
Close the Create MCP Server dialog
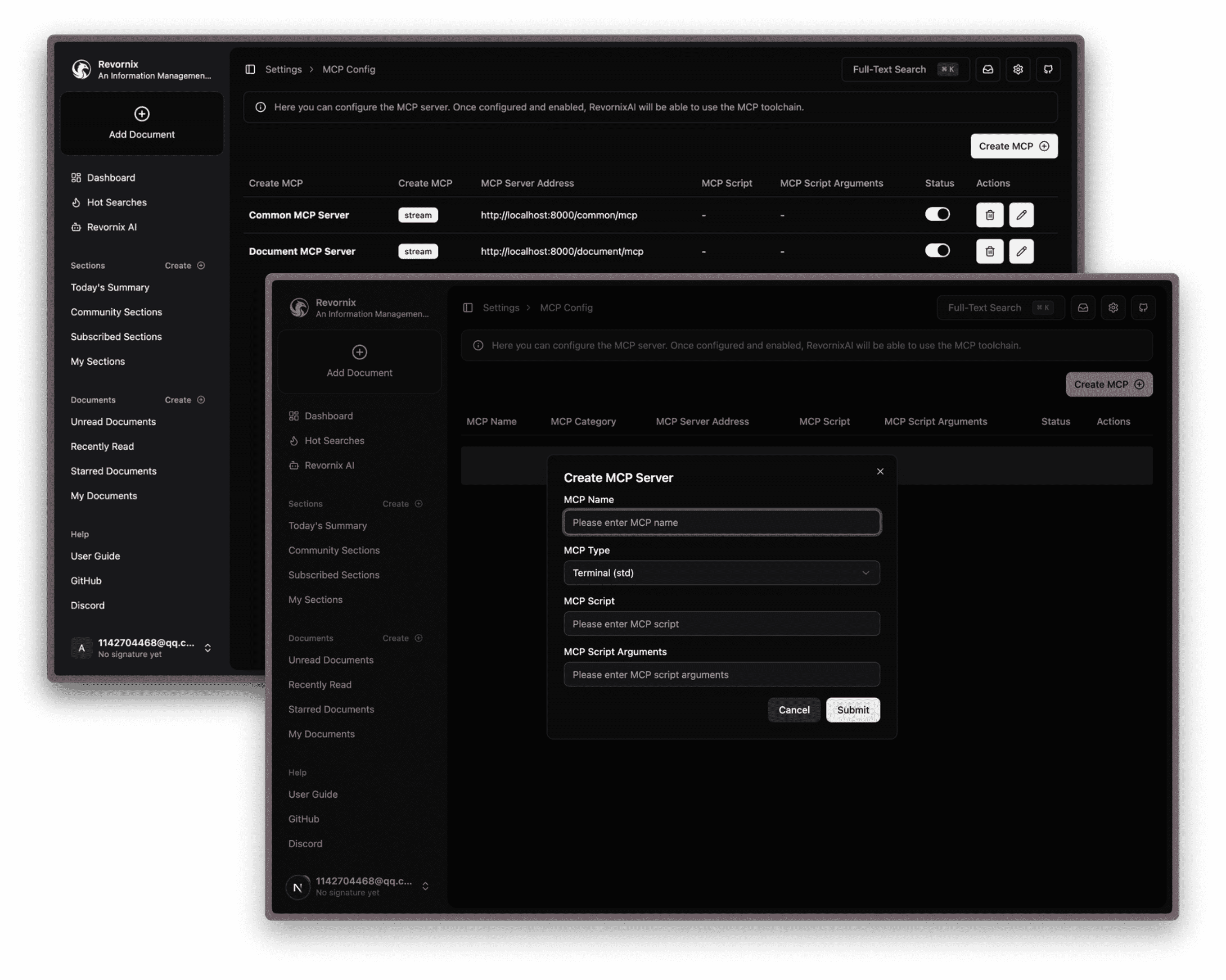[880, 471]
